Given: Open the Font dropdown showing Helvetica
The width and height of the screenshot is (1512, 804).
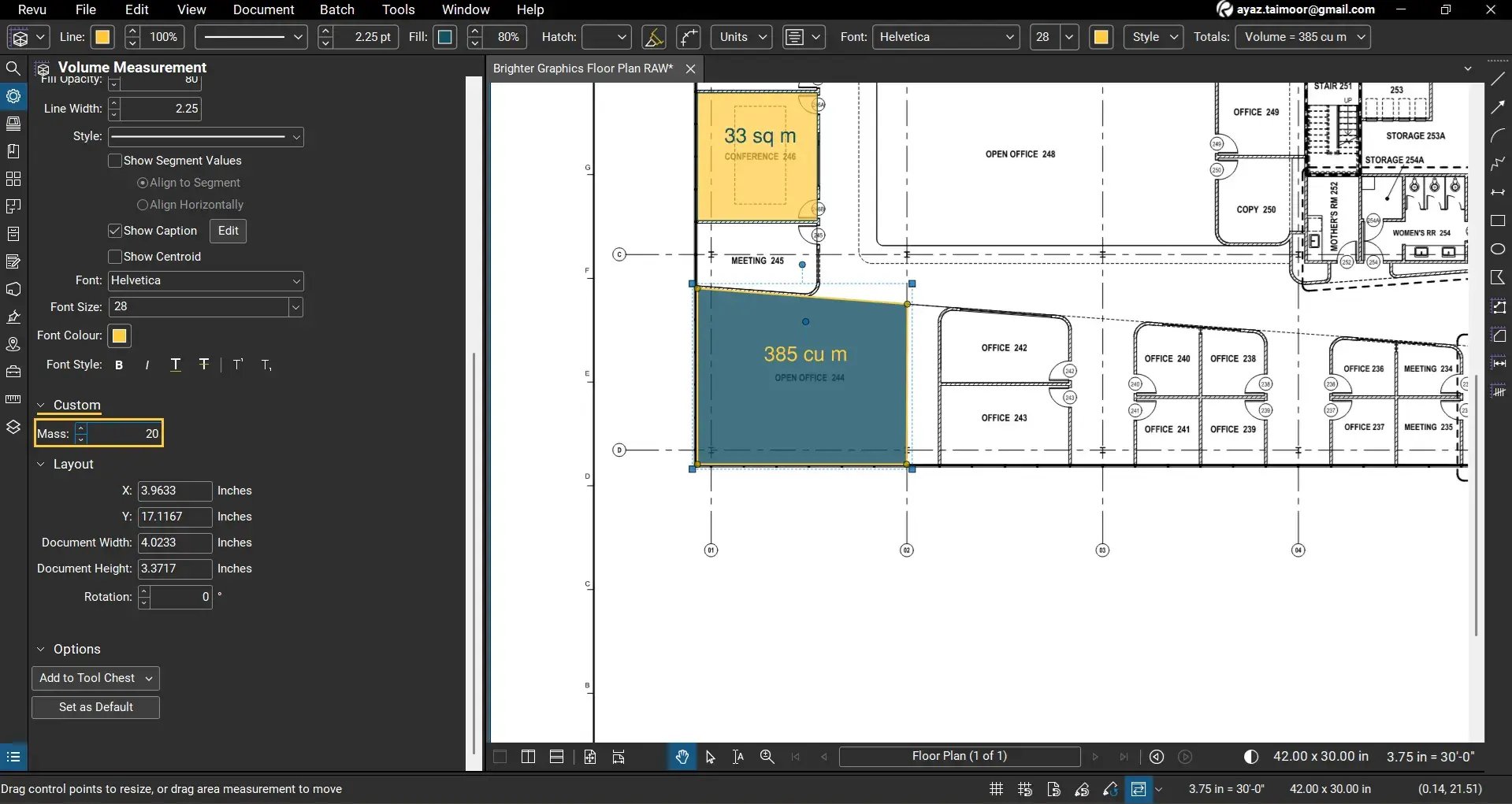Looking at the screenshot, I should point(945,37).
